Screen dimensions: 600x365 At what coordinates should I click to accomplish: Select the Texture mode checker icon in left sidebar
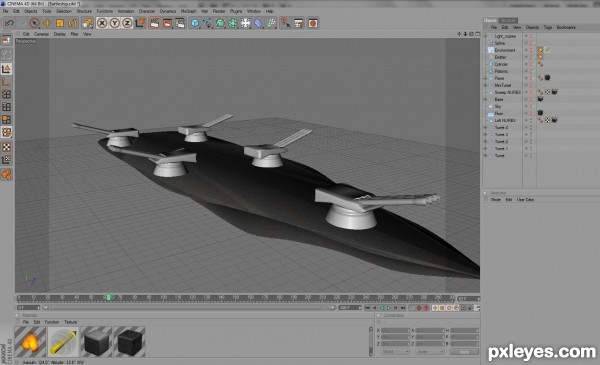click(x=7, y=147)
